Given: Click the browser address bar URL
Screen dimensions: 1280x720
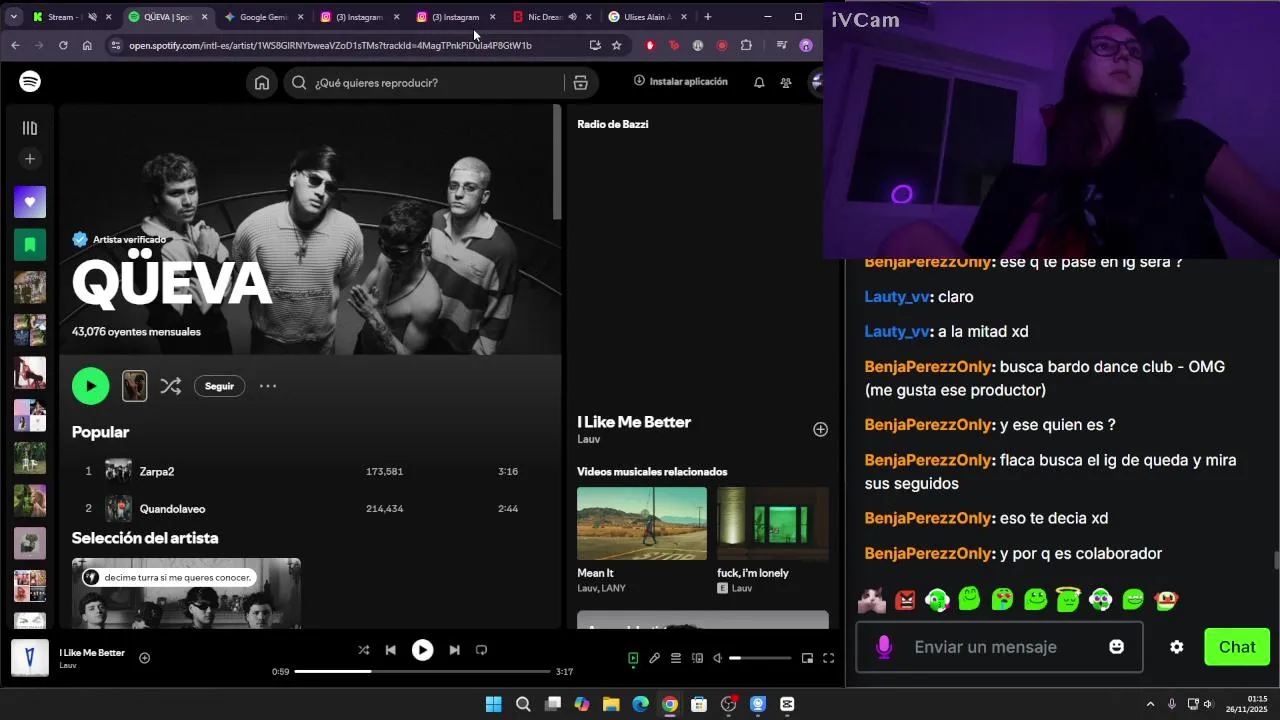Looking at the screenshot, I should 330,45.
